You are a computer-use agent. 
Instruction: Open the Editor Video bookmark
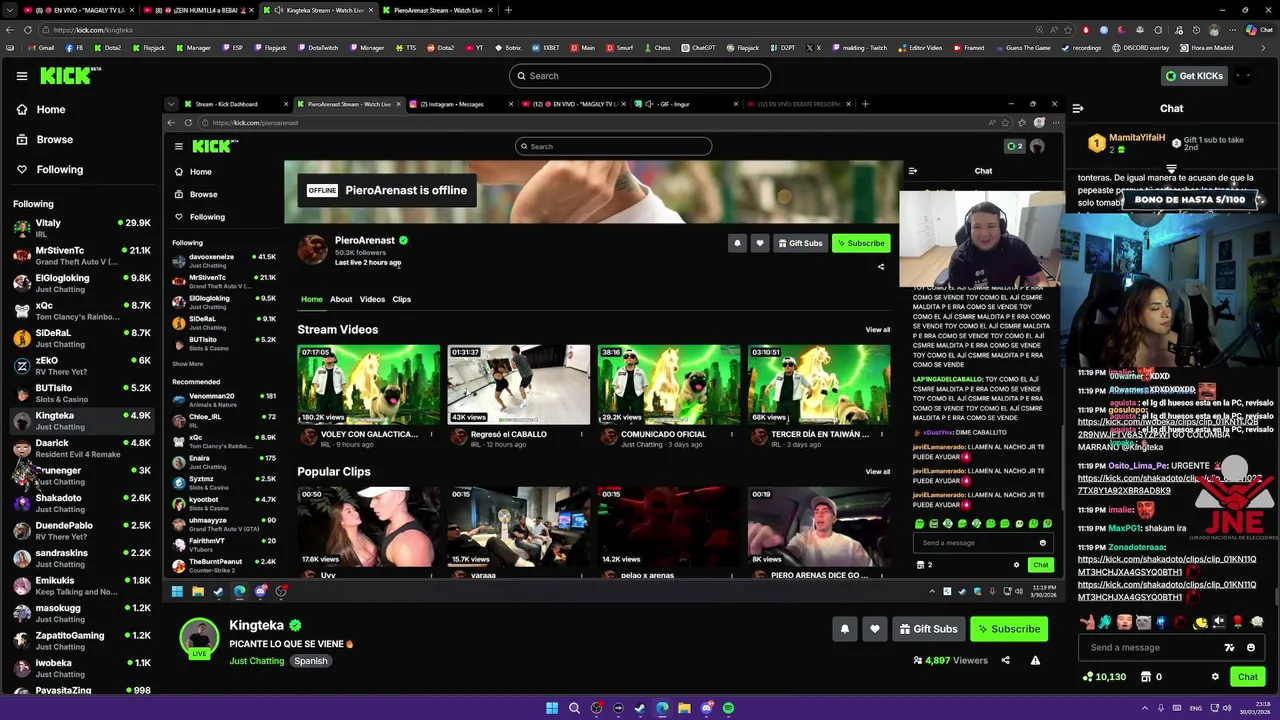(x=920, y=48)
